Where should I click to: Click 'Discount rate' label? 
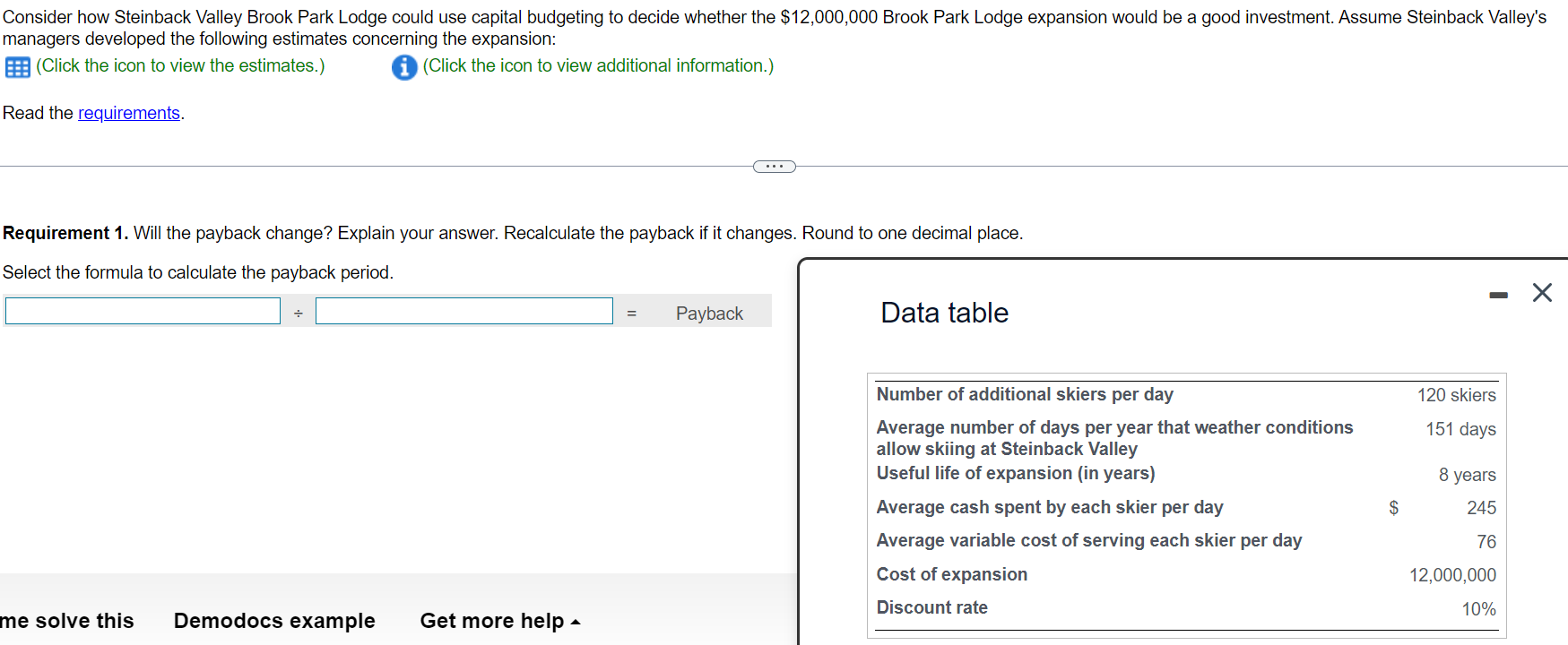tap(932, 607)
